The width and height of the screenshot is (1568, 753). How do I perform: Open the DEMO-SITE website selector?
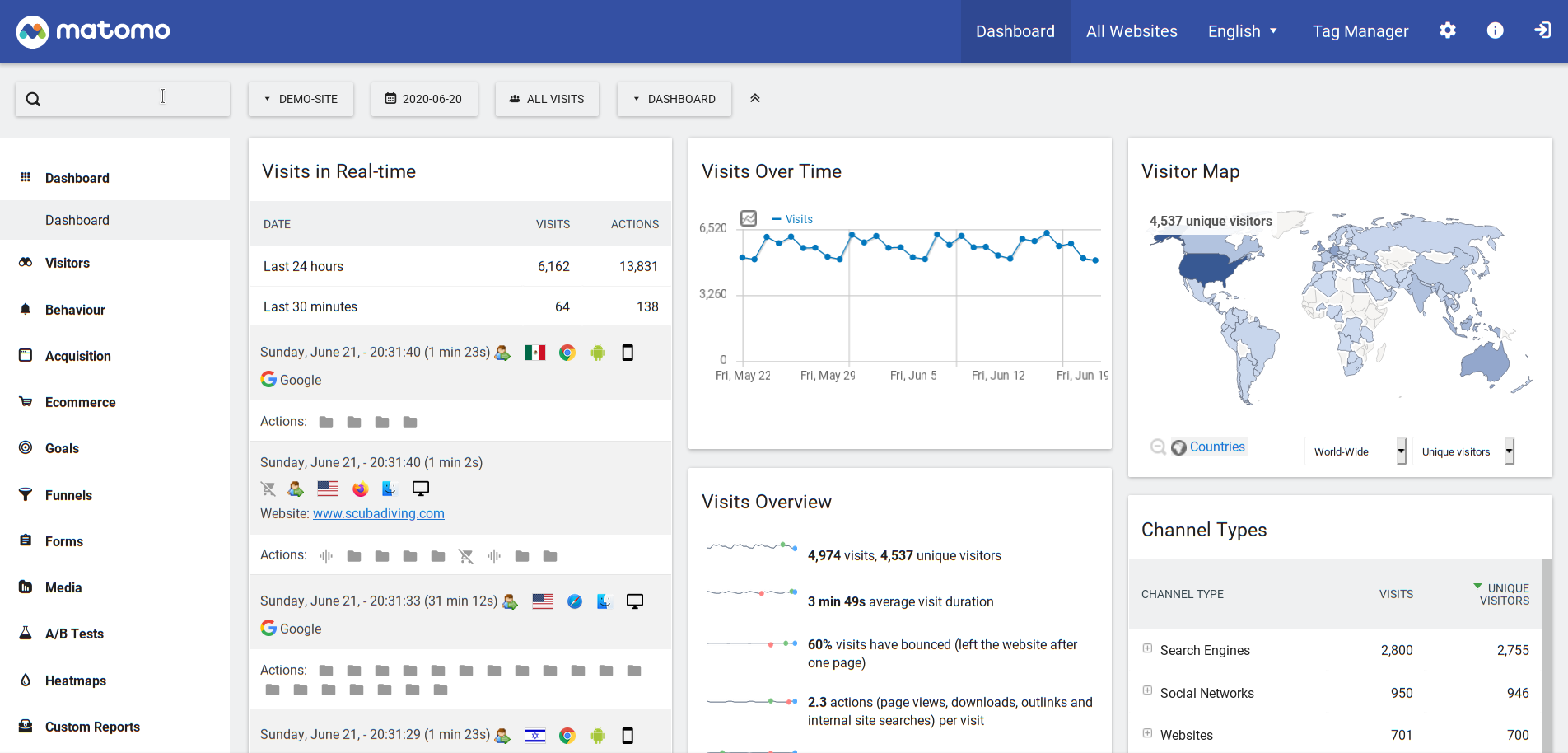pyautogui.click(x=301, y=99)
